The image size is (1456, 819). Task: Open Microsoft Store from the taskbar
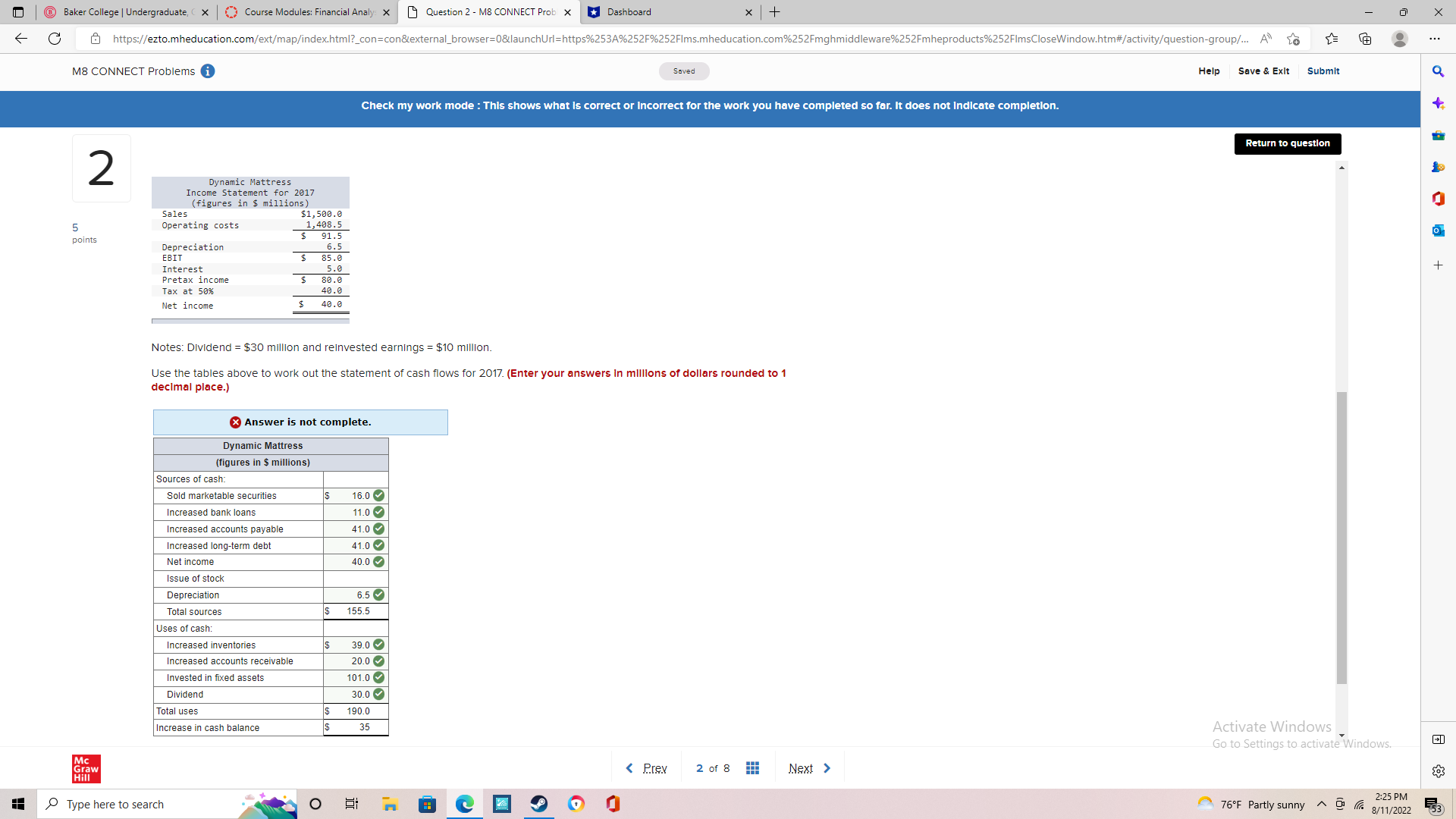(x=427, y=804)
